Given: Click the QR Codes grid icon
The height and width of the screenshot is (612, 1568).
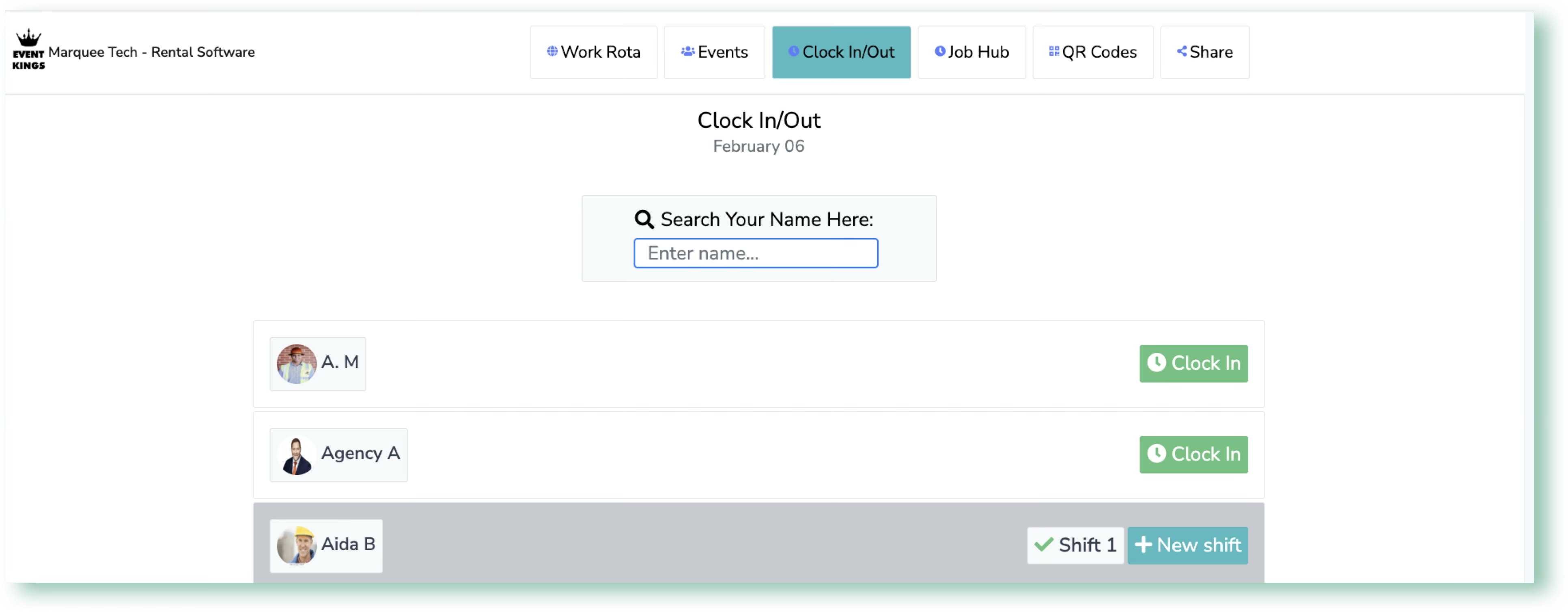Looking at the screenshot, I should [x=1053, y=51].
